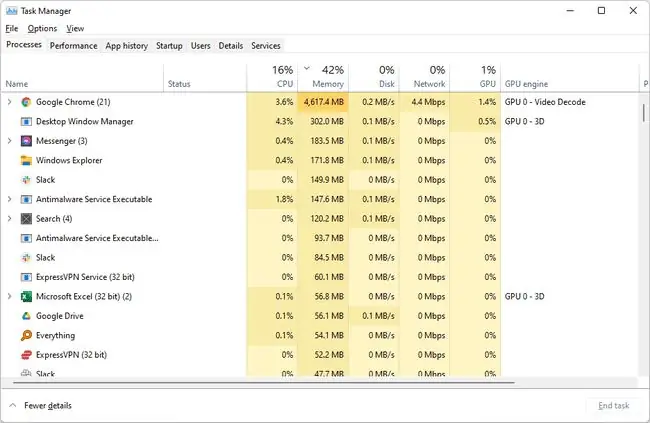Click the Everything search icon
The height and width of the screenshot is (423, 650).
pyautogui.click(x=26, y=335)
